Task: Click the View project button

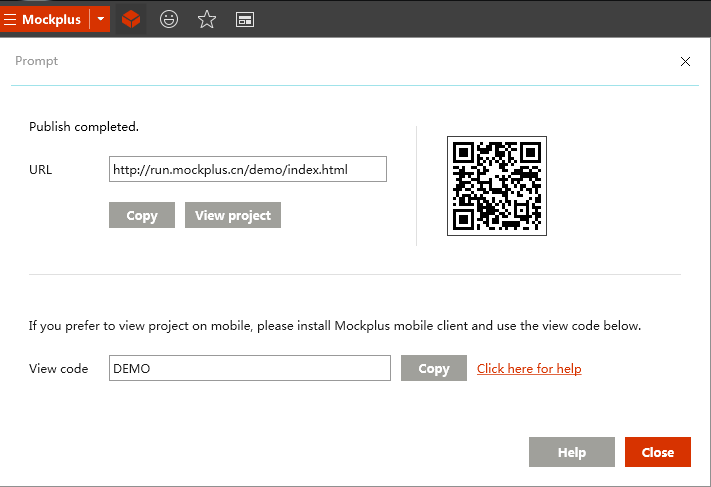Action: click(233, 215)
